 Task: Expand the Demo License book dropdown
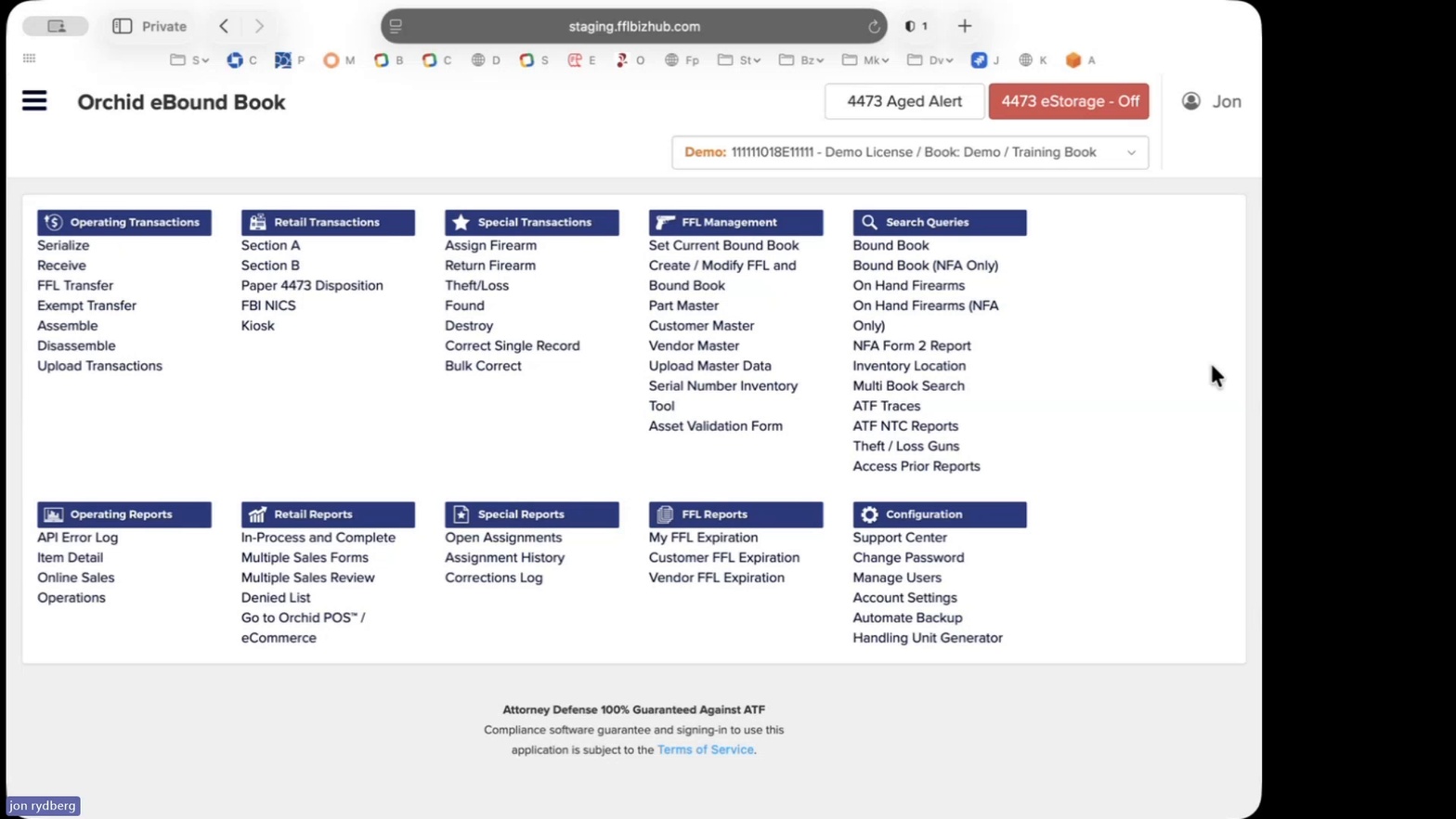tap(910, 152)
